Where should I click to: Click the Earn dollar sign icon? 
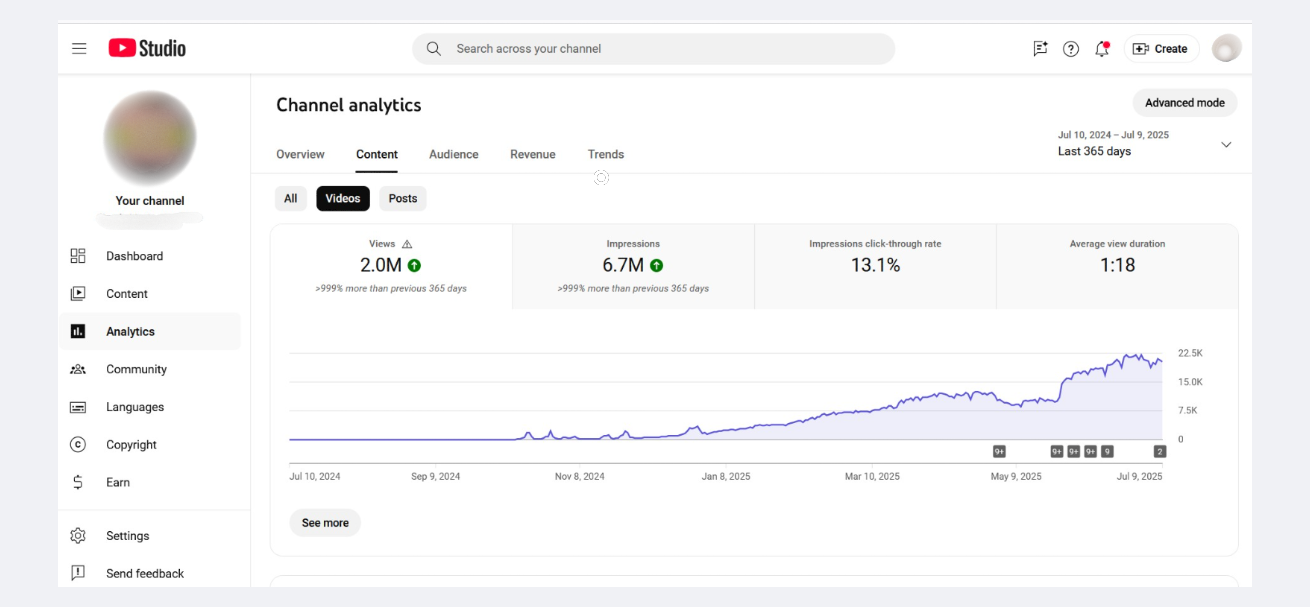pyautogui.click(x=78, y=482)
